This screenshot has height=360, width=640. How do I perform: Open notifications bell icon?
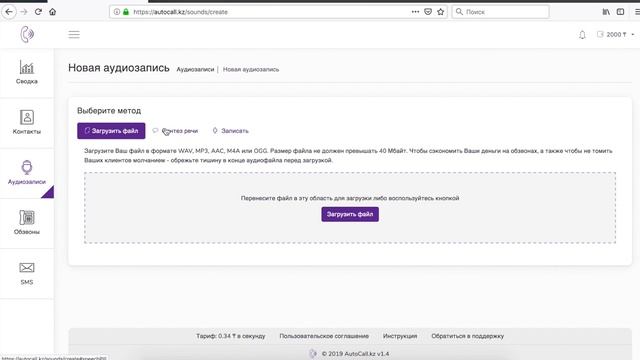(x=582, y=35)
